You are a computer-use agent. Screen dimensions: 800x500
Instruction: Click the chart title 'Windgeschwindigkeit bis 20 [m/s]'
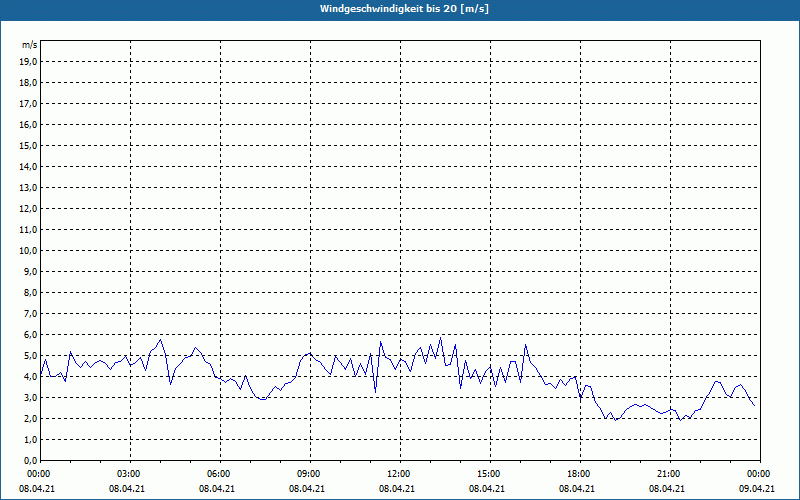404,9
